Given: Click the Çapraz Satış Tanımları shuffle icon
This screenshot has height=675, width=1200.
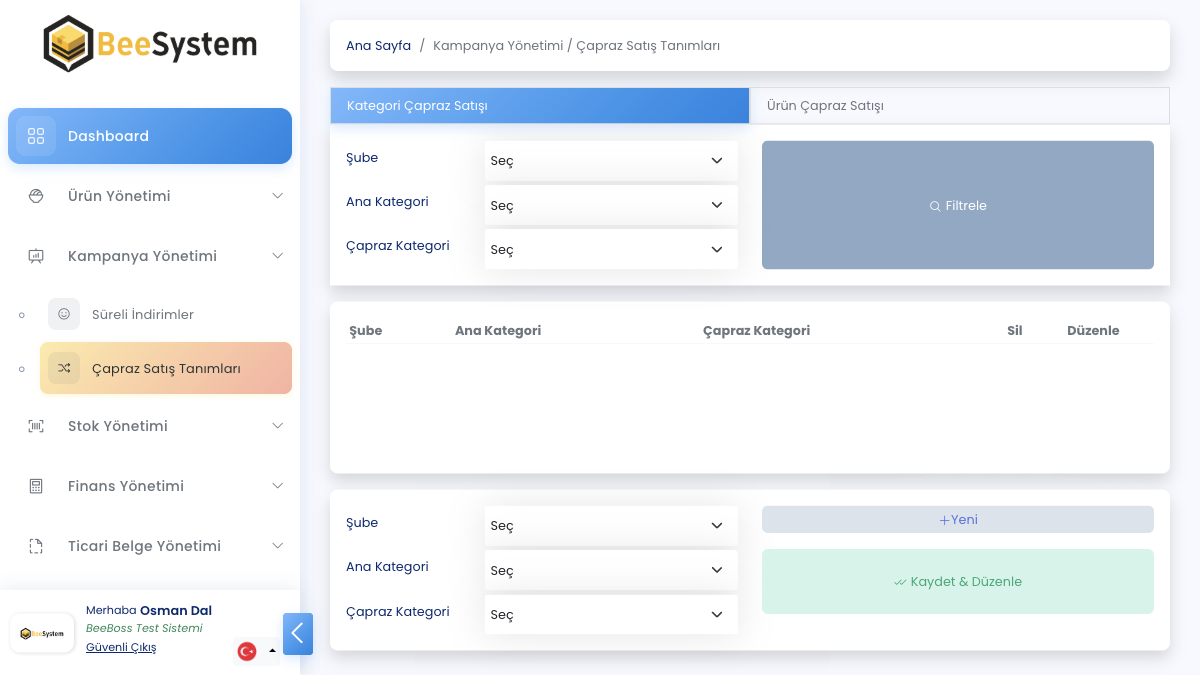Looking at the screenshot, I should point(64,368).
